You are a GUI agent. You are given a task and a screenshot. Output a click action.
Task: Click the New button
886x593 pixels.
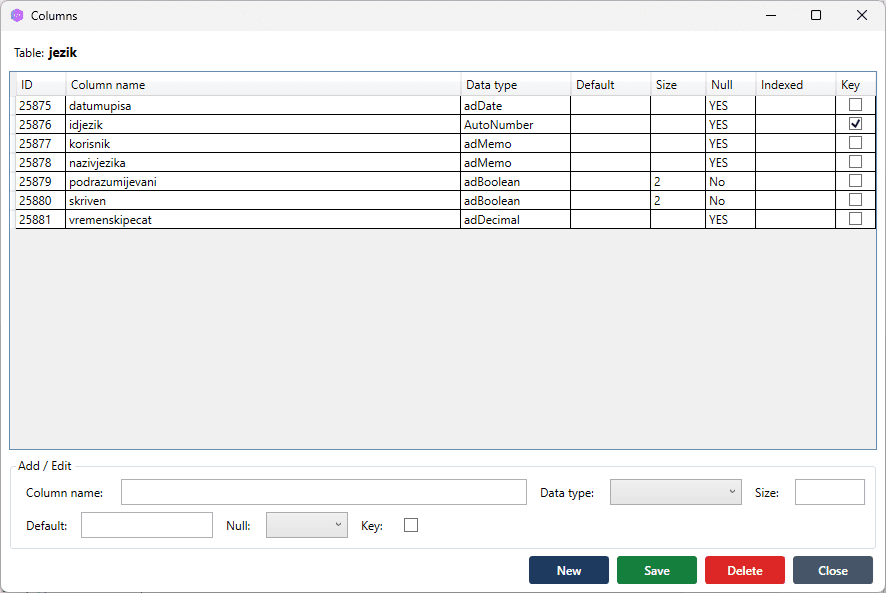568,570
